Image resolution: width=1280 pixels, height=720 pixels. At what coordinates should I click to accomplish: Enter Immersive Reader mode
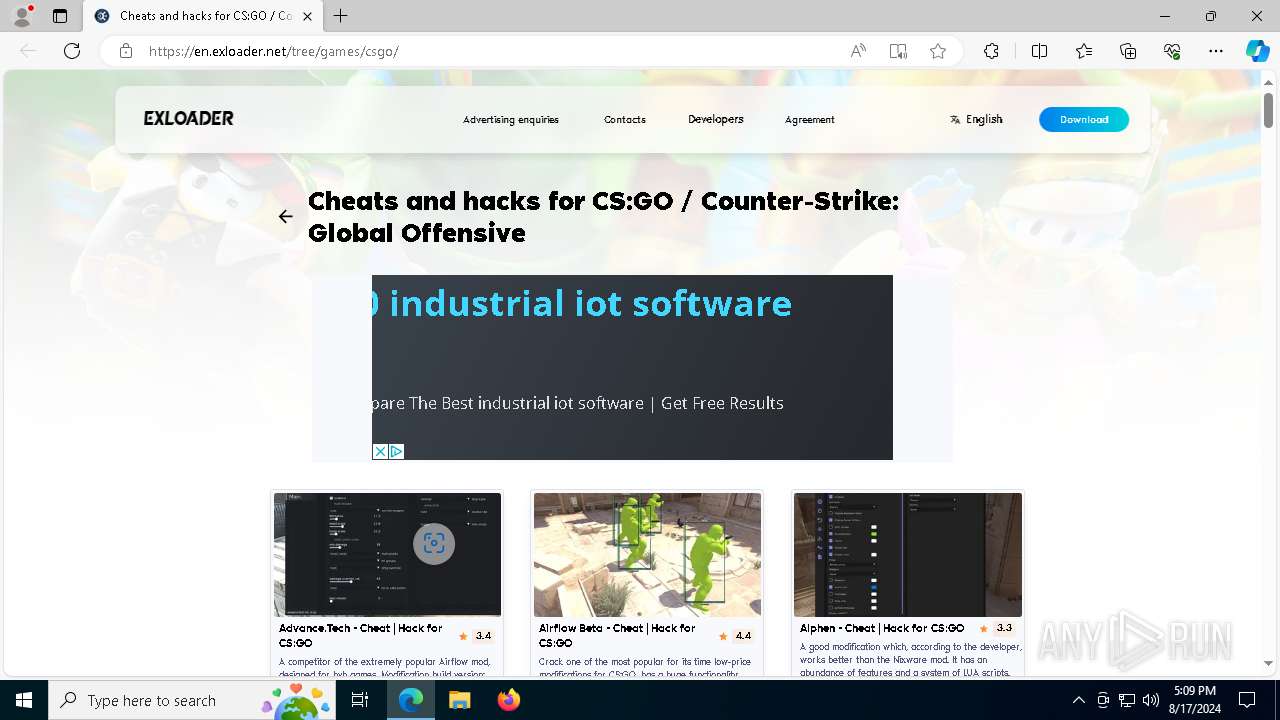point(898,51)
